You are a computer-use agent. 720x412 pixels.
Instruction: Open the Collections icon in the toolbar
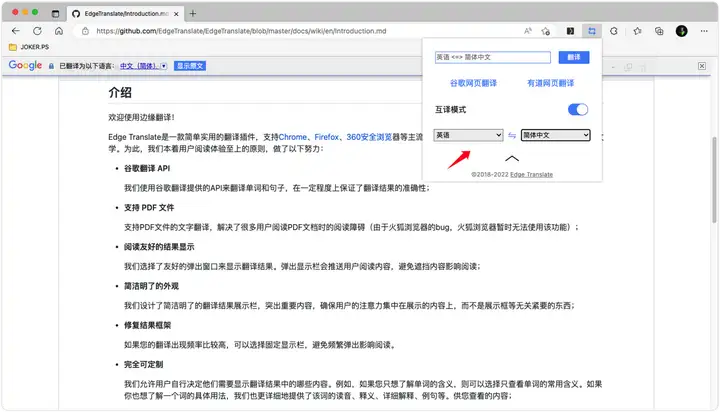[659, 31]
